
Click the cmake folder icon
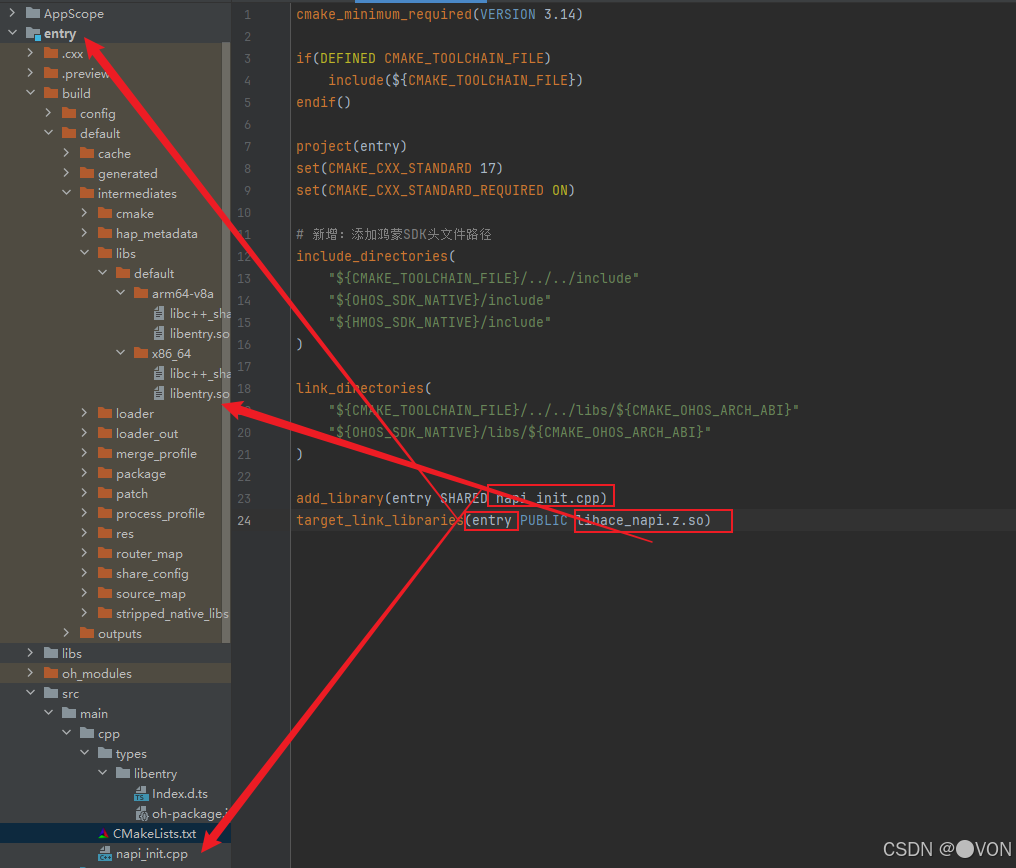click(106, 214)
